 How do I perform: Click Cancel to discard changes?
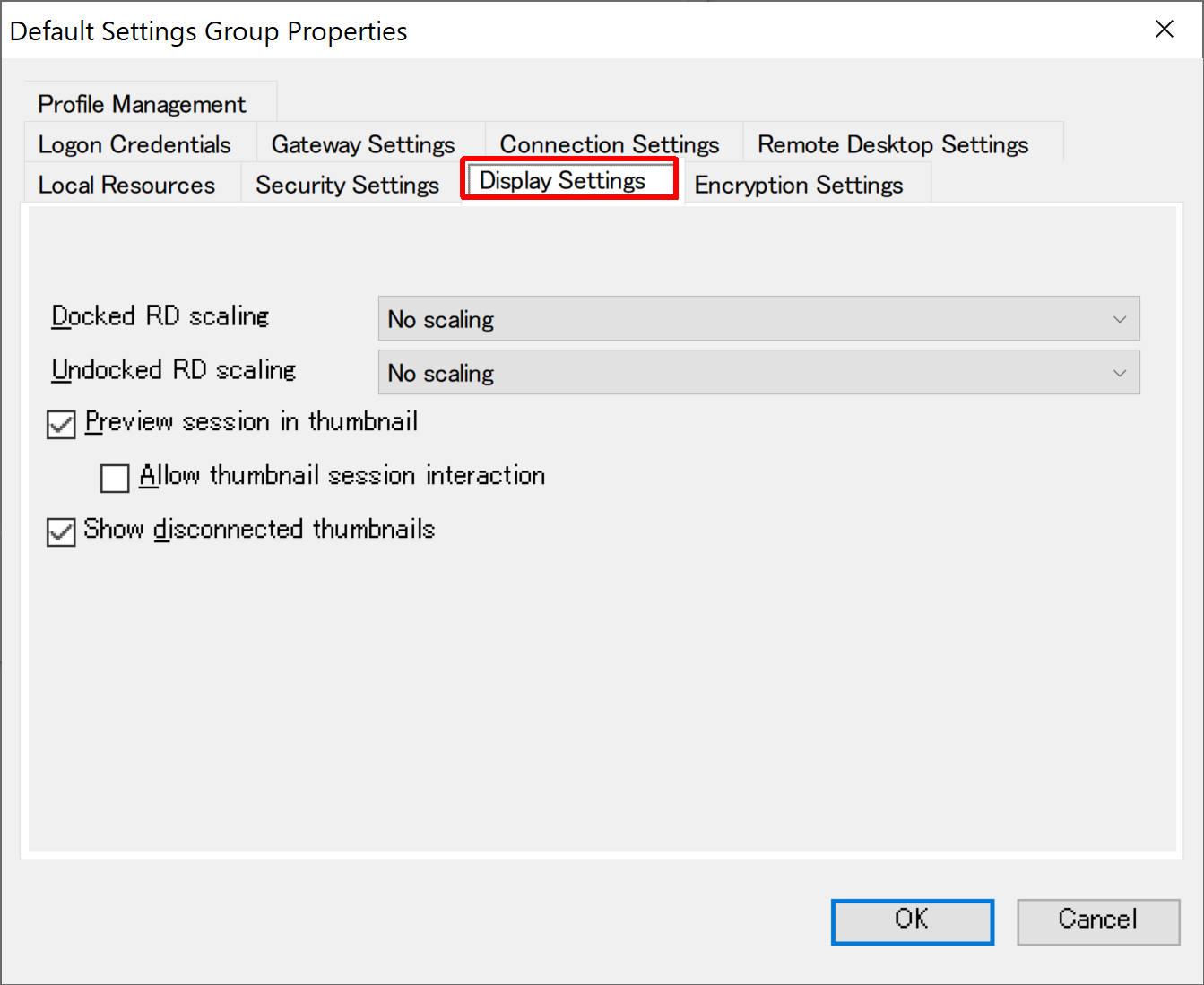tap(1098, 921)
